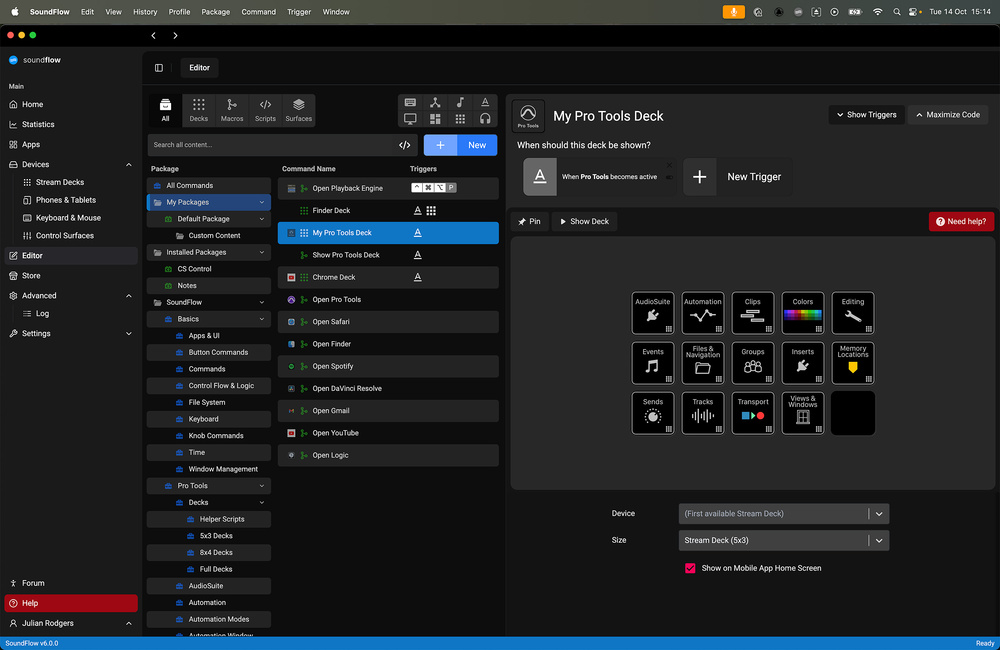Viewport: 1000px width, 650px height.
Task: Toggle the sidebar panel icon beside Editor
Action: pos(159,68)
